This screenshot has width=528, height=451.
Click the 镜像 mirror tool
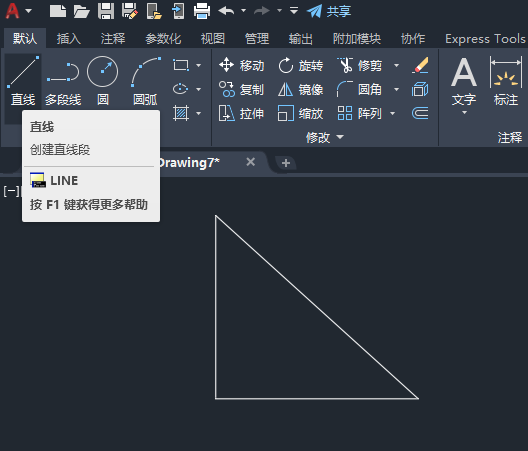(301, 90)
